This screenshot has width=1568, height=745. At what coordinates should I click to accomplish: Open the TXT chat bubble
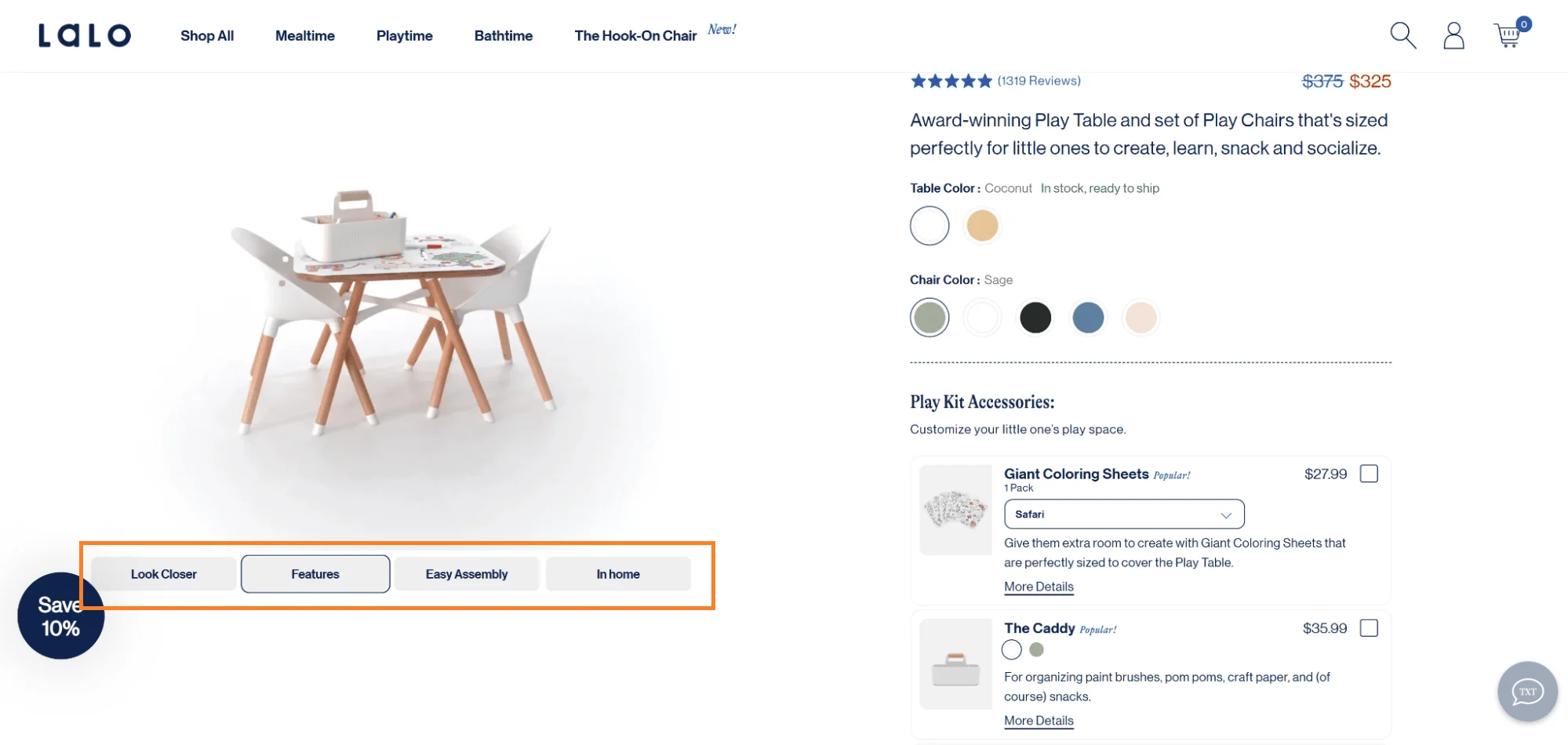tap(1526, 691)
